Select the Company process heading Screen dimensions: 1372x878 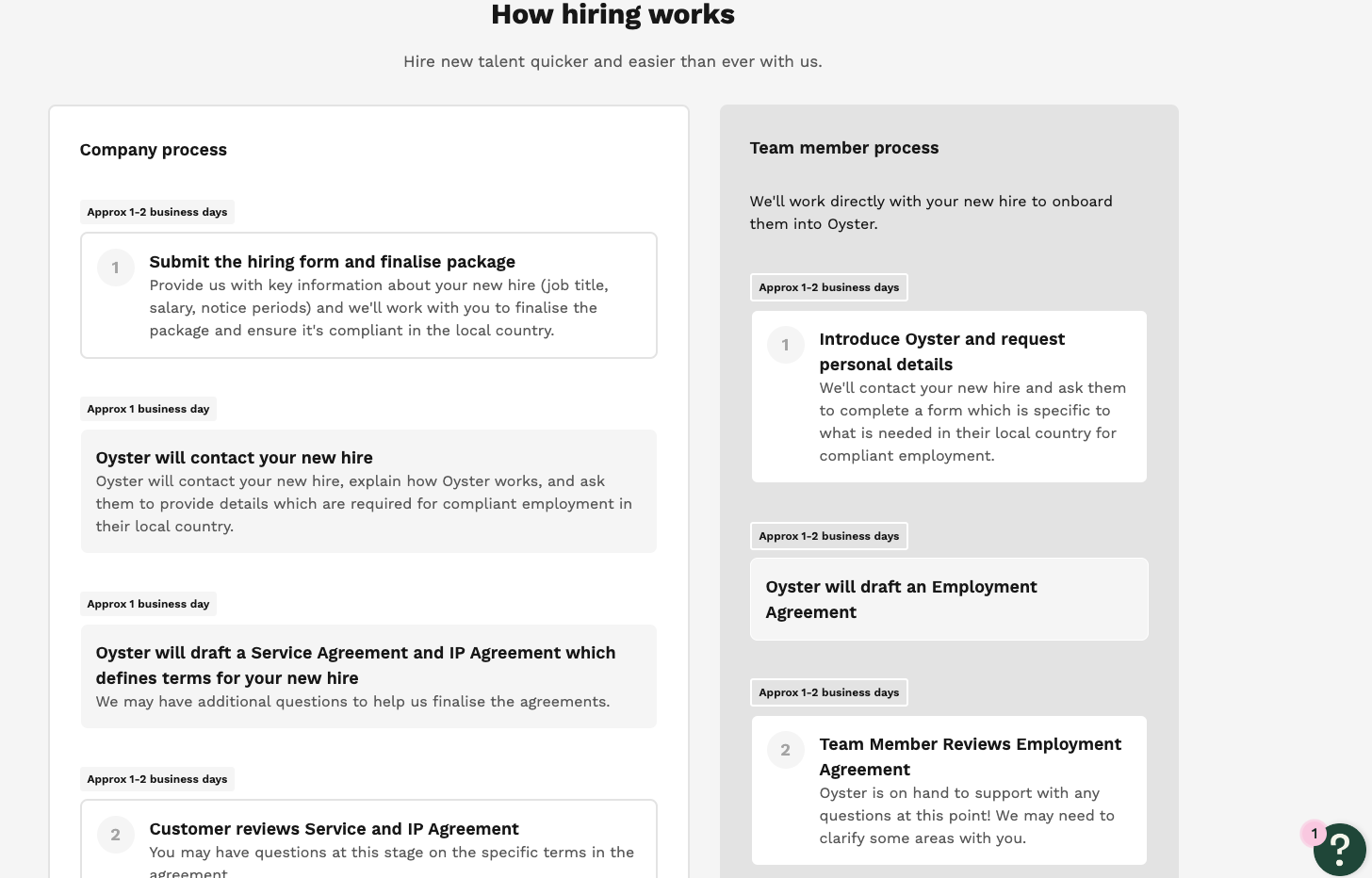tap(153, 150)
